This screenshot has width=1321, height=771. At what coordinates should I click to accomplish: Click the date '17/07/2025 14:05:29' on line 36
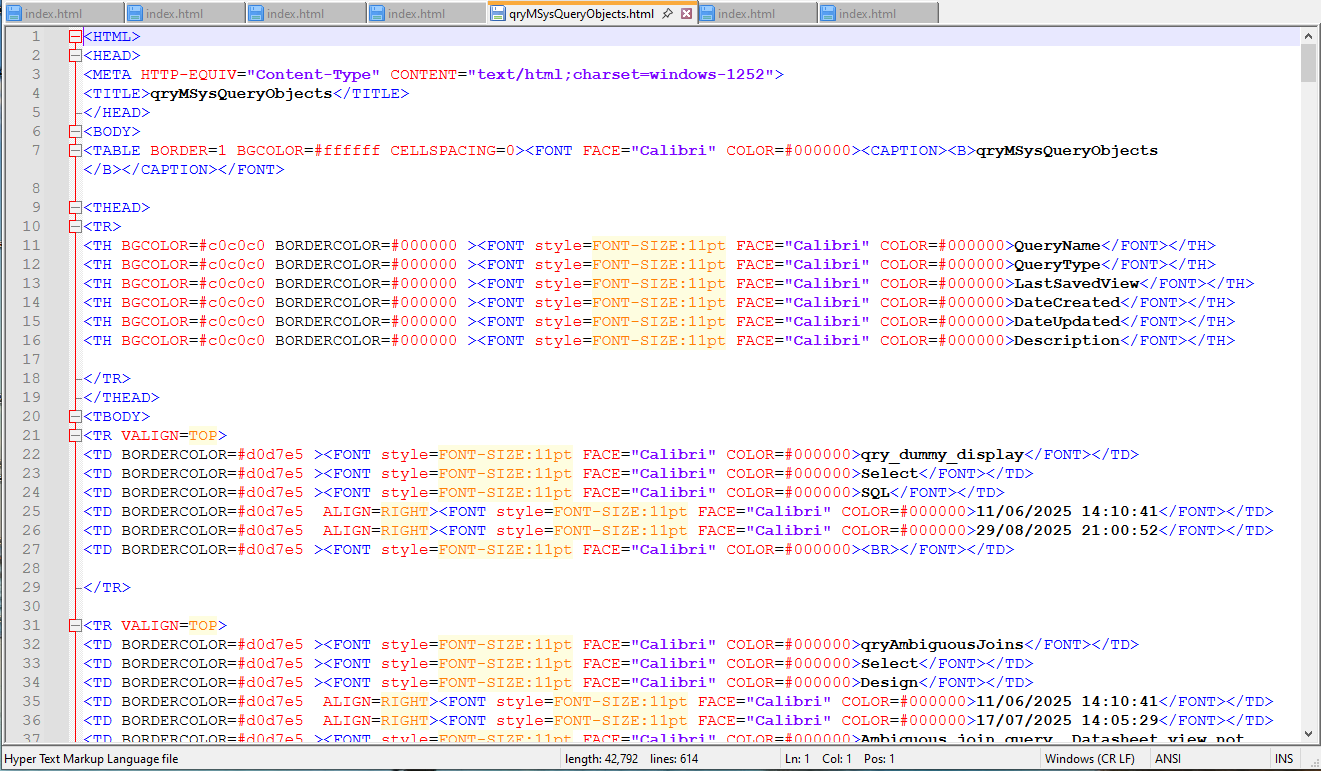[x=1067, y=720]
